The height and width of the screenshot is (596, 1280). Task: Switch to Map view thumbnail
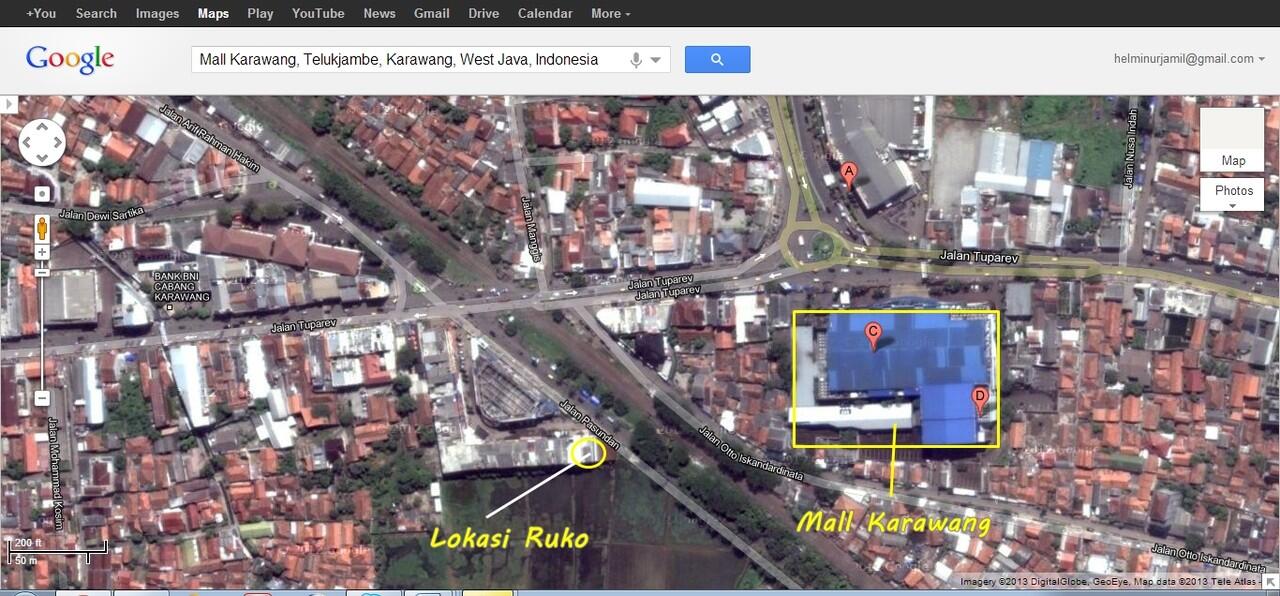(1233, 139)
